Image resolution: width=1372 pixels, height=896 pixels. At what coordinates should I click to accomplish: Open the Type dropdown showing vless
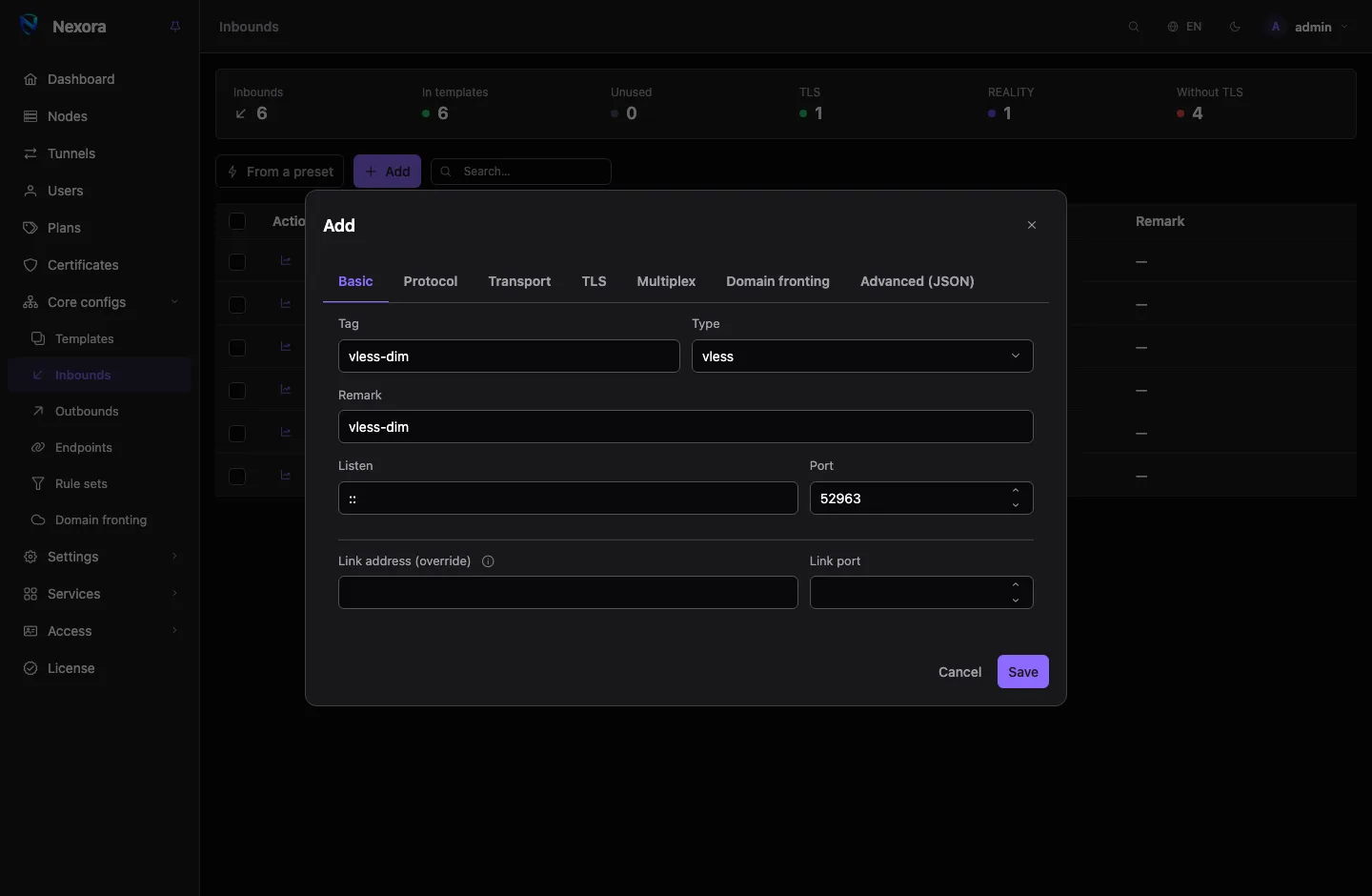pos(862,356)
